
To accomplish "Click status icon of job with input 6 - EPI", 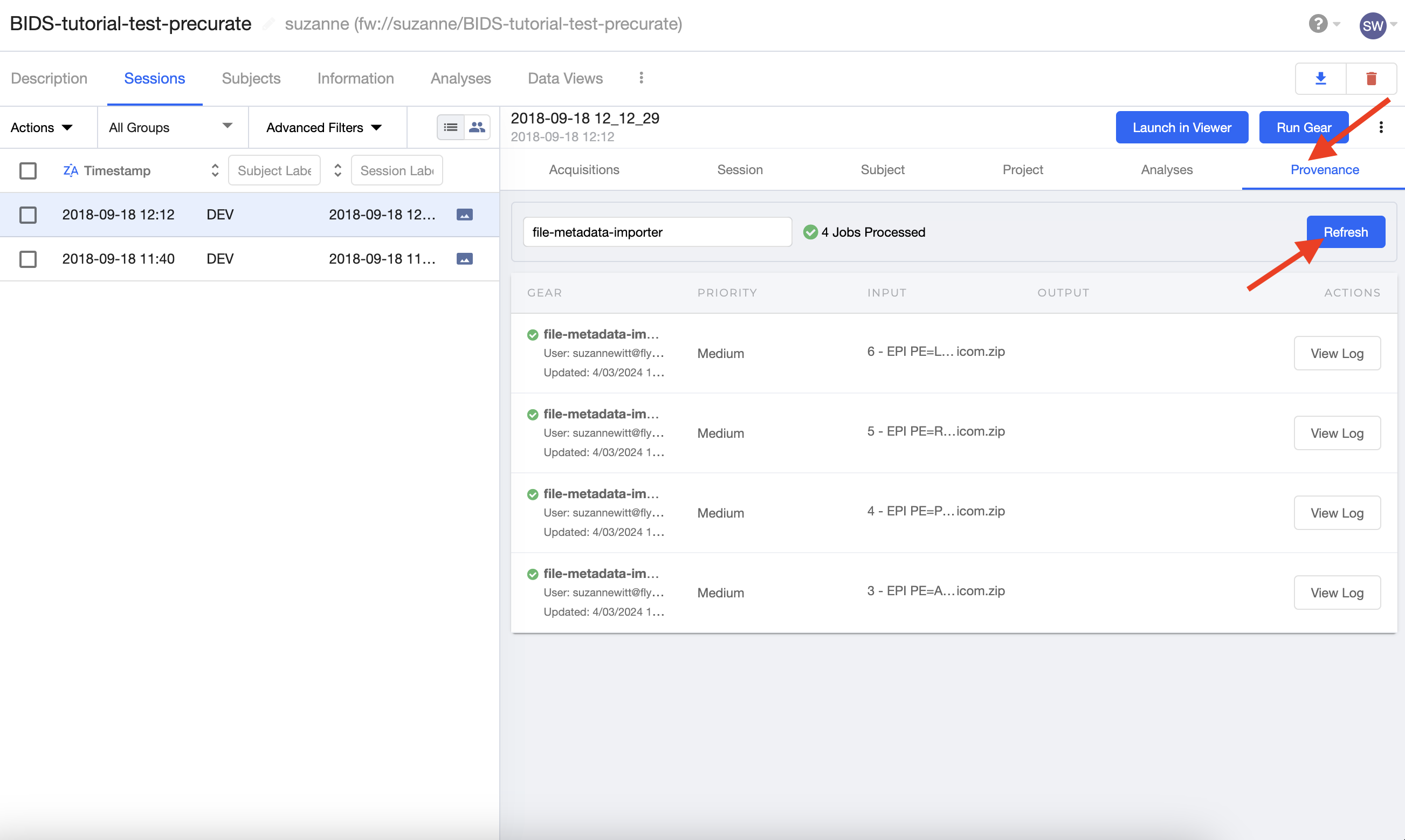I will coord(533,335).
